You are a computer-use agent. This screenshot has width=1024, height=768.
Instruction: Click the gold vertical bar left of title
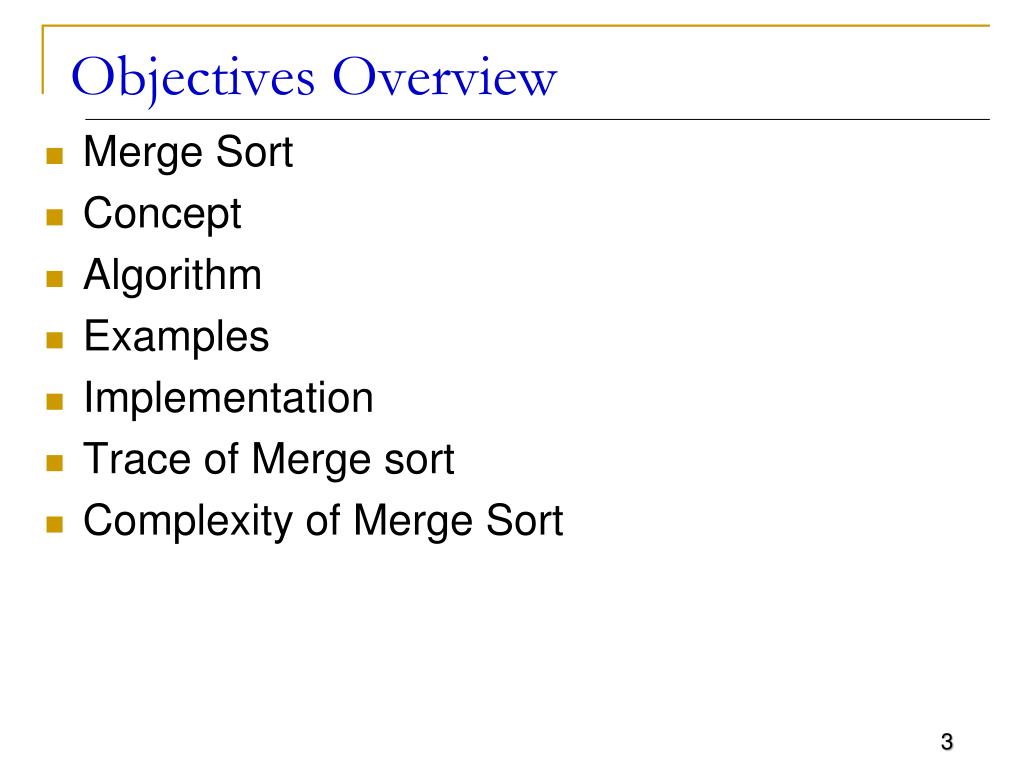(42, 60)
